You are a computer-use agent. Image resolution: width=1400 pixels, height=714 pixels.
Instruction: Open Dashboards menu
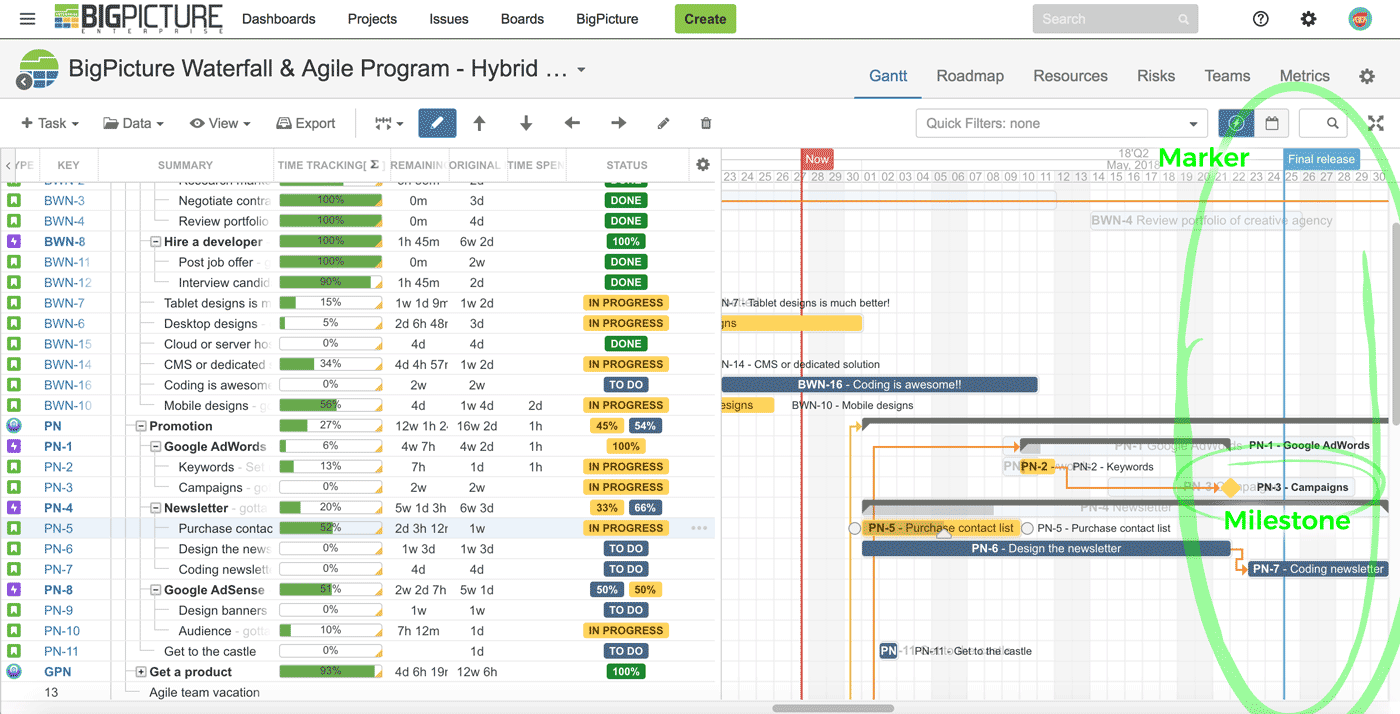tap(279, 19)
